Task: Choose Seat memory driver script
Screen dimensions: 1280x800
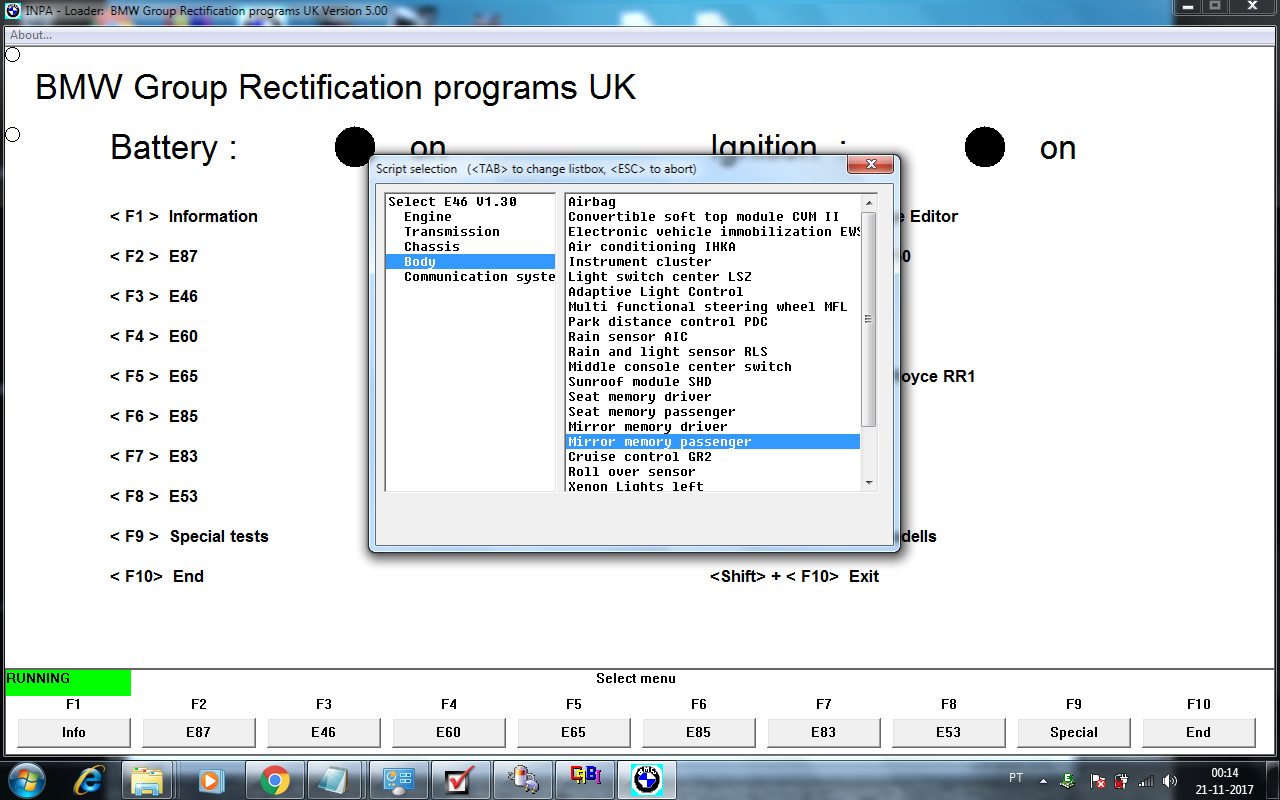Action: coord(712,397)
